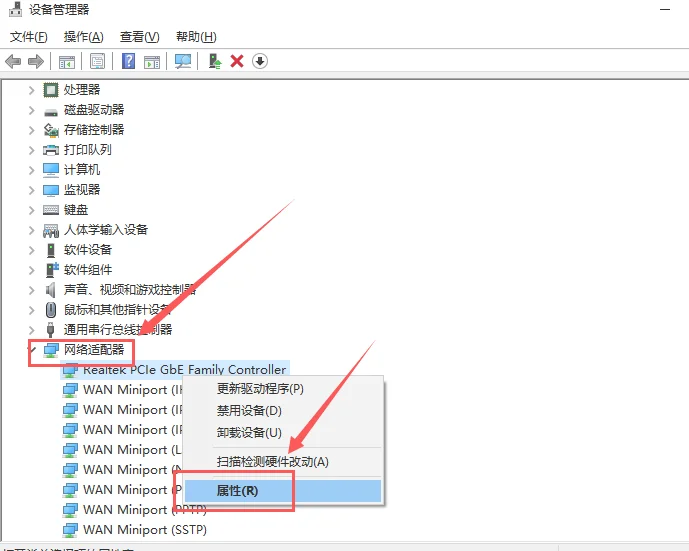Screen dimensions: 689x551
Task: Open the 帮助(H) menu
Action: tap(196, 37)
